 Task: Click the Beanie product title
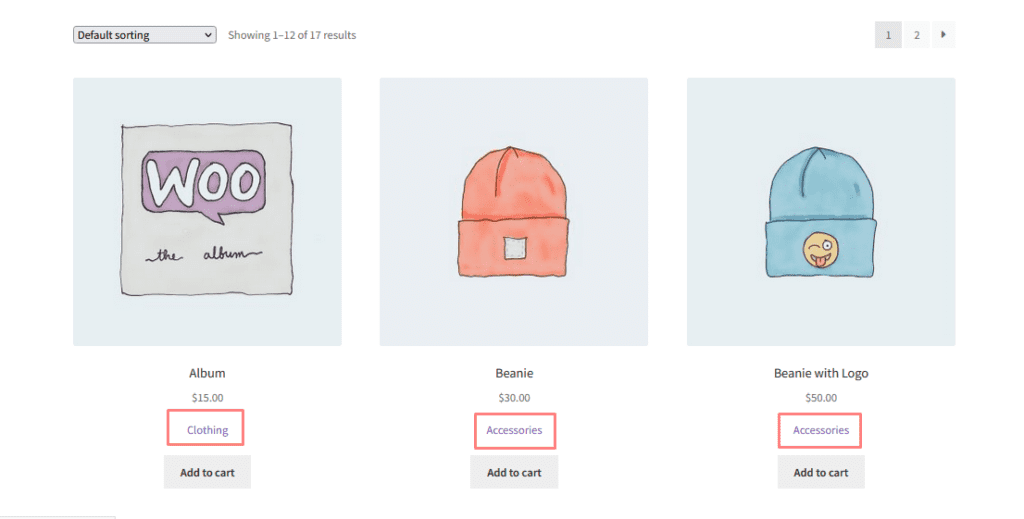pyautogui.click(x=514, y=373)
